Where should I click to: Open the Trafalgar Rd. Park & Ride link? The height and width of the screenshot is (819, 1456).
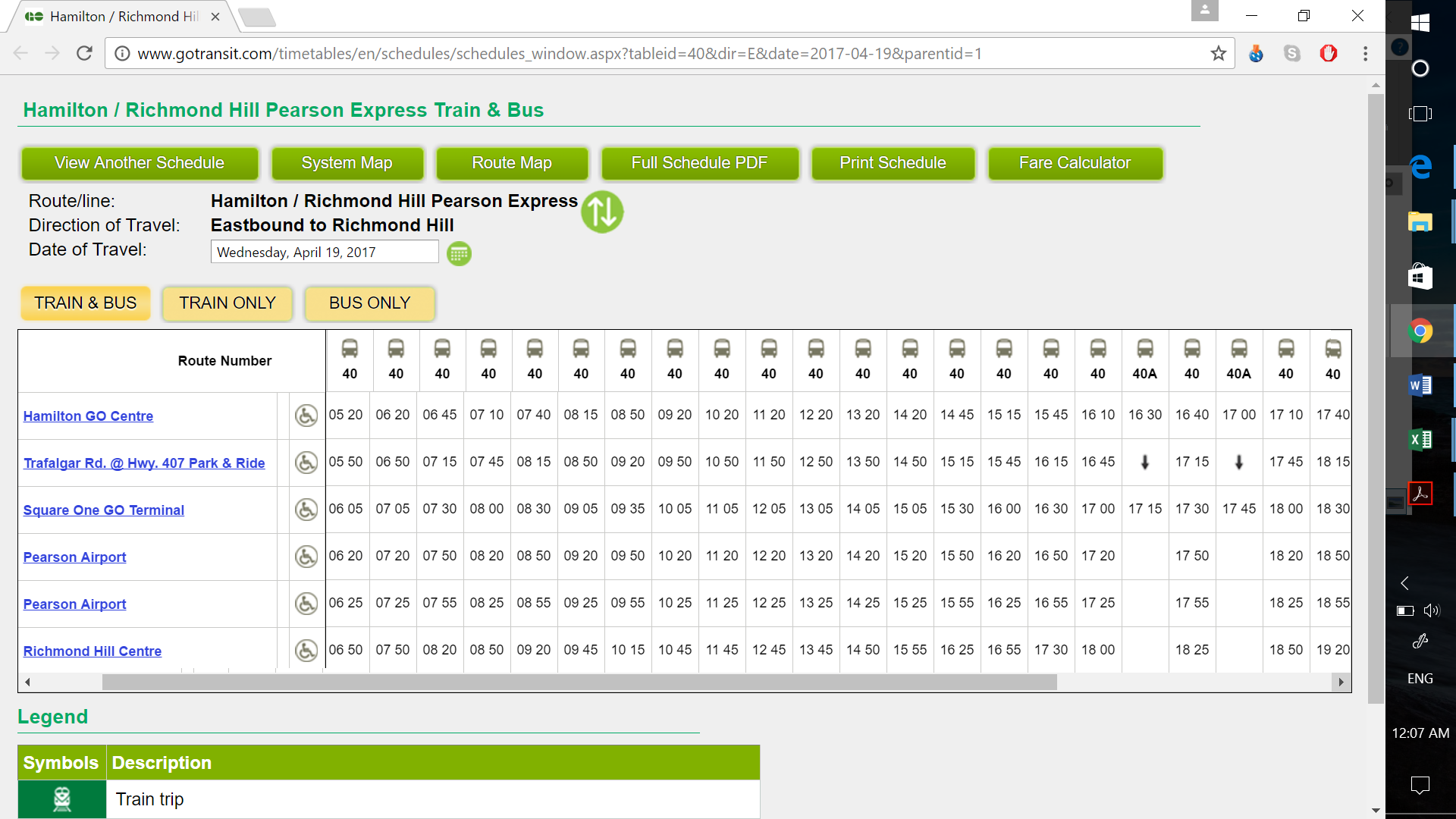(144, 463)
